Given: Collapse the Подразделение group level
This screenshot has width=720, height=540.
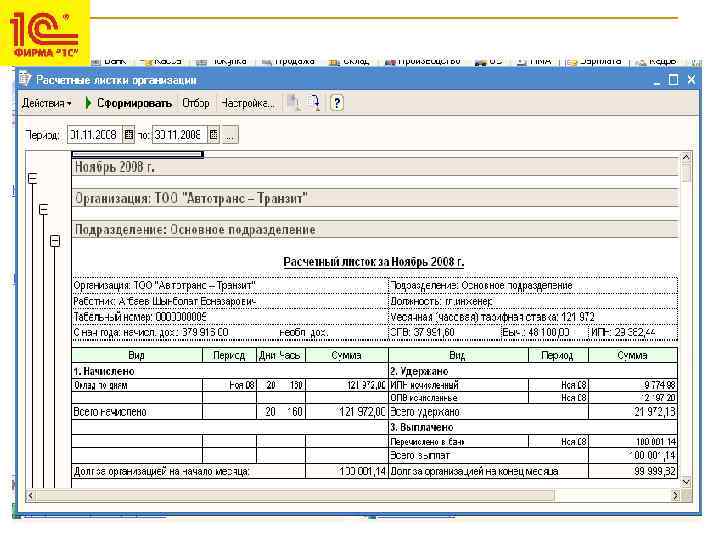Looking at the screenshot, I should pyautogui.click(x=55, y=241).
